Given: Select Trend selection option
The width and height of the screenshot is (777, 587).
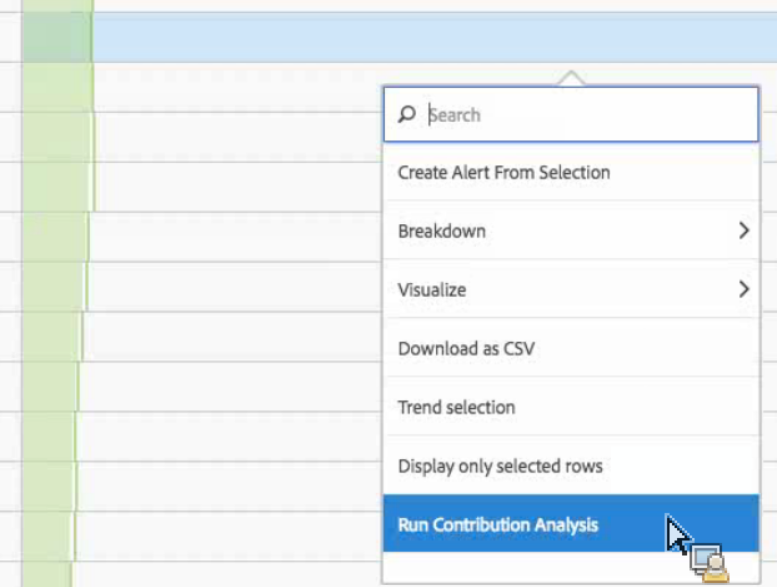Looking at the screenshot, I should pyautogui.click(x=571, y=407).
